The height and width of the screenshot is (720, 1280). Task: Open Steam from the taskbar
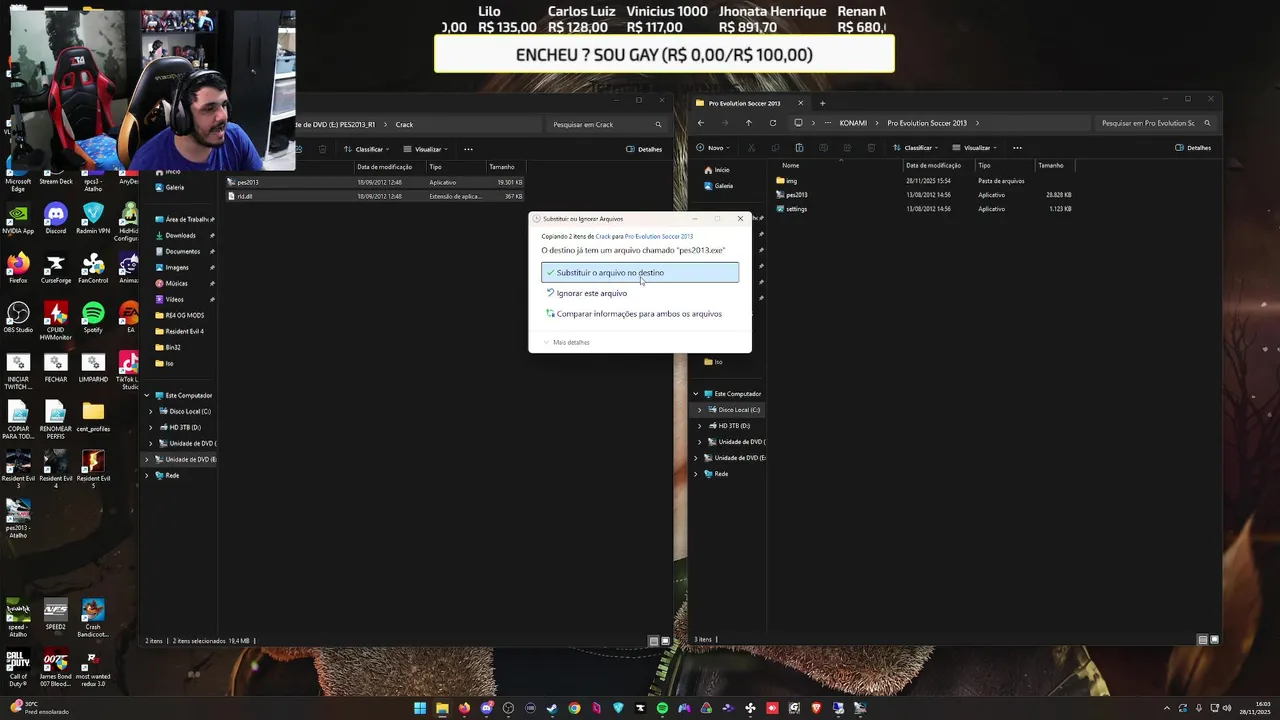coord(552,708)
